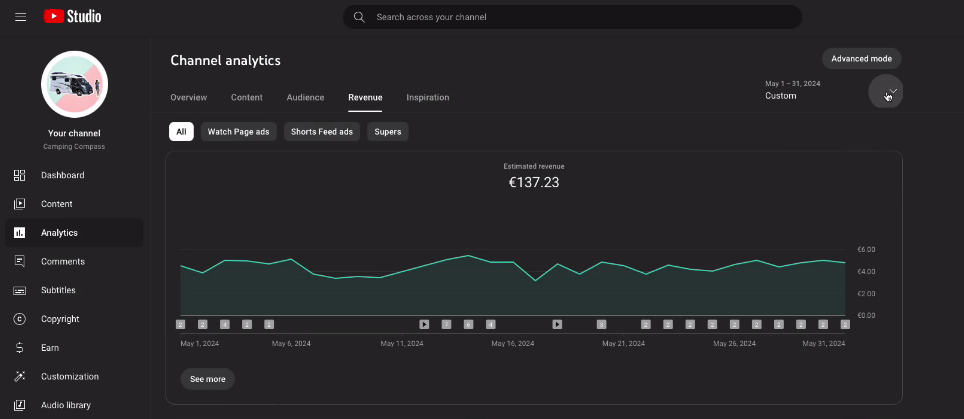Select the All revenue filter chip

coord(181,131)
